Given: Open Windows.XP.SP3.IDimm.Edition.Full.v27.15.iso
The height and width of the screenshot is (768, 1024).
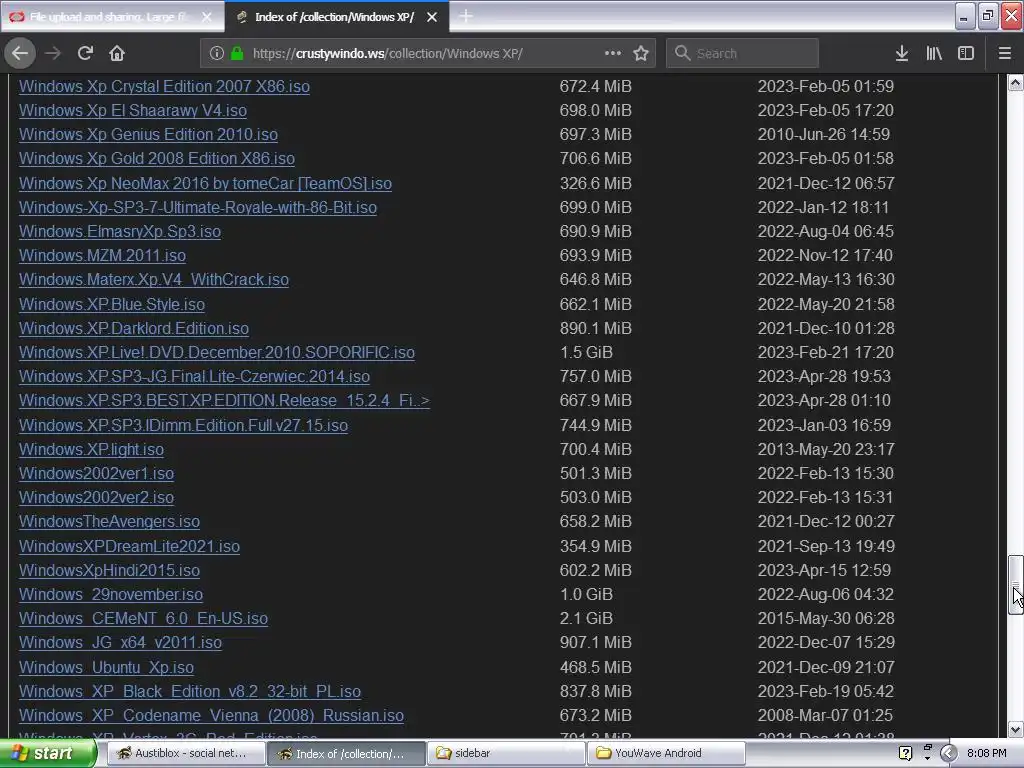Looking at the screenshot, I should coord(184,425).
